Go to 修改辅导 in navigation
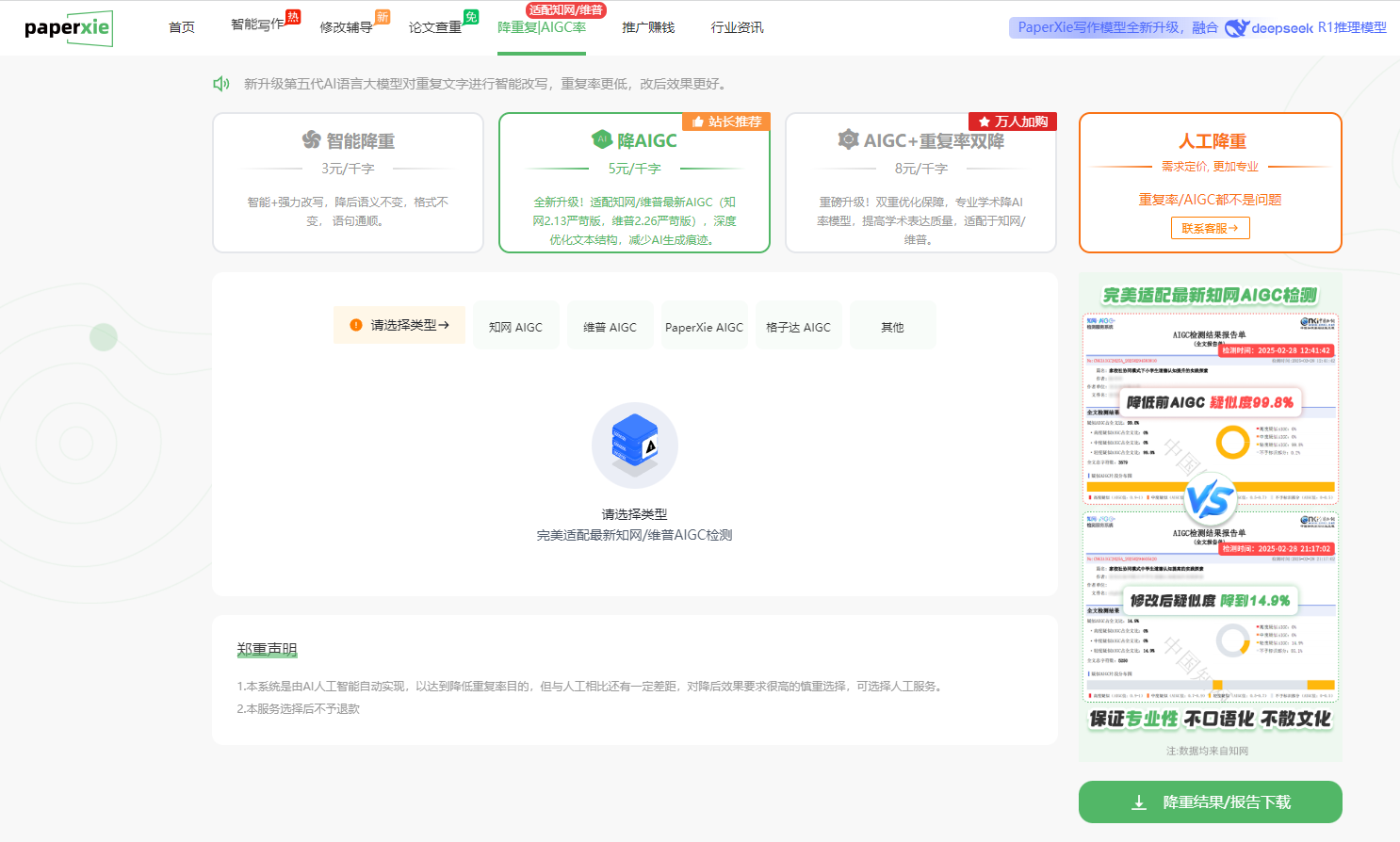This screenshot has height=842, width=1400. (x=346, y=27)
